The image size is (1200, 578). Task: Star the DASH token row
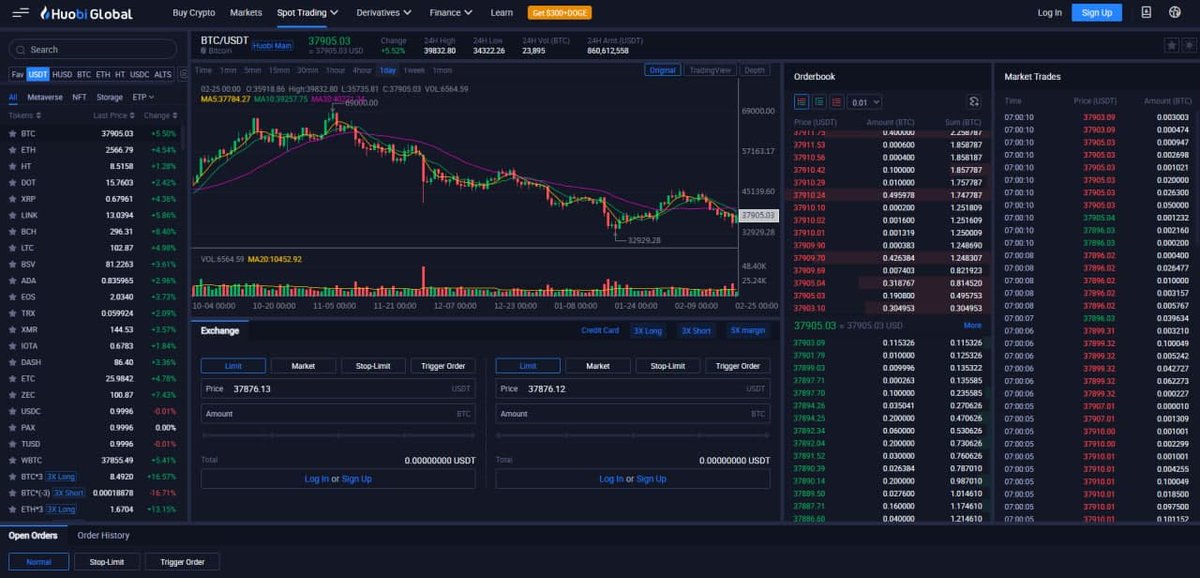point(12,362)
